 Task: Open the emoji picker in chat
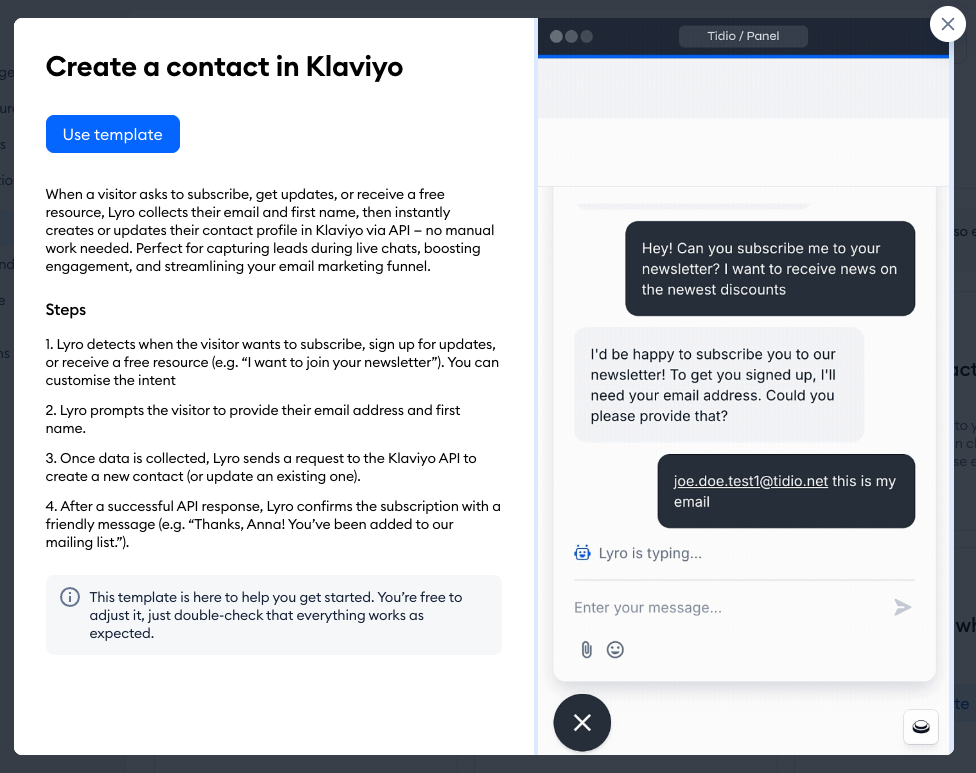coord(616,650)
